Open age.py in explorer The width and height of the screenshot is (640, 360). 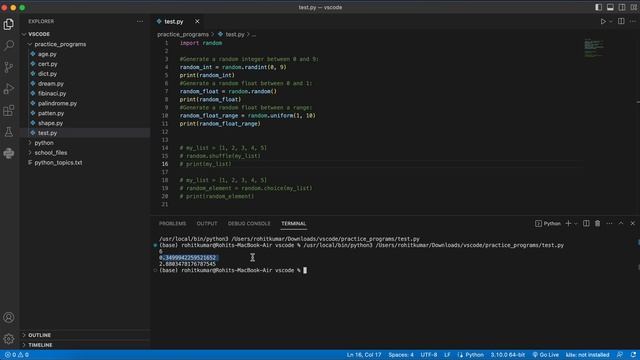85,54
